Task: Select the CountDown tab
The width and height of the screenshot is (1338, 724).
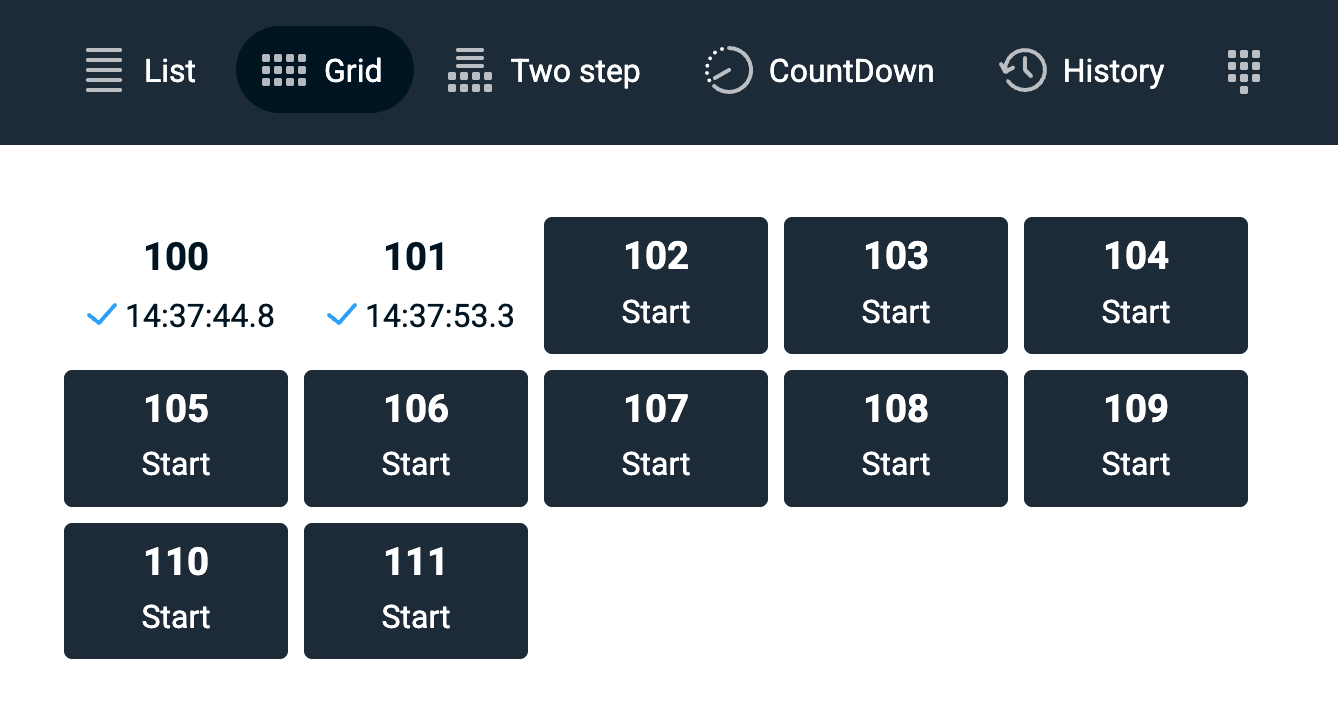Action: click(x=821, y=71)
